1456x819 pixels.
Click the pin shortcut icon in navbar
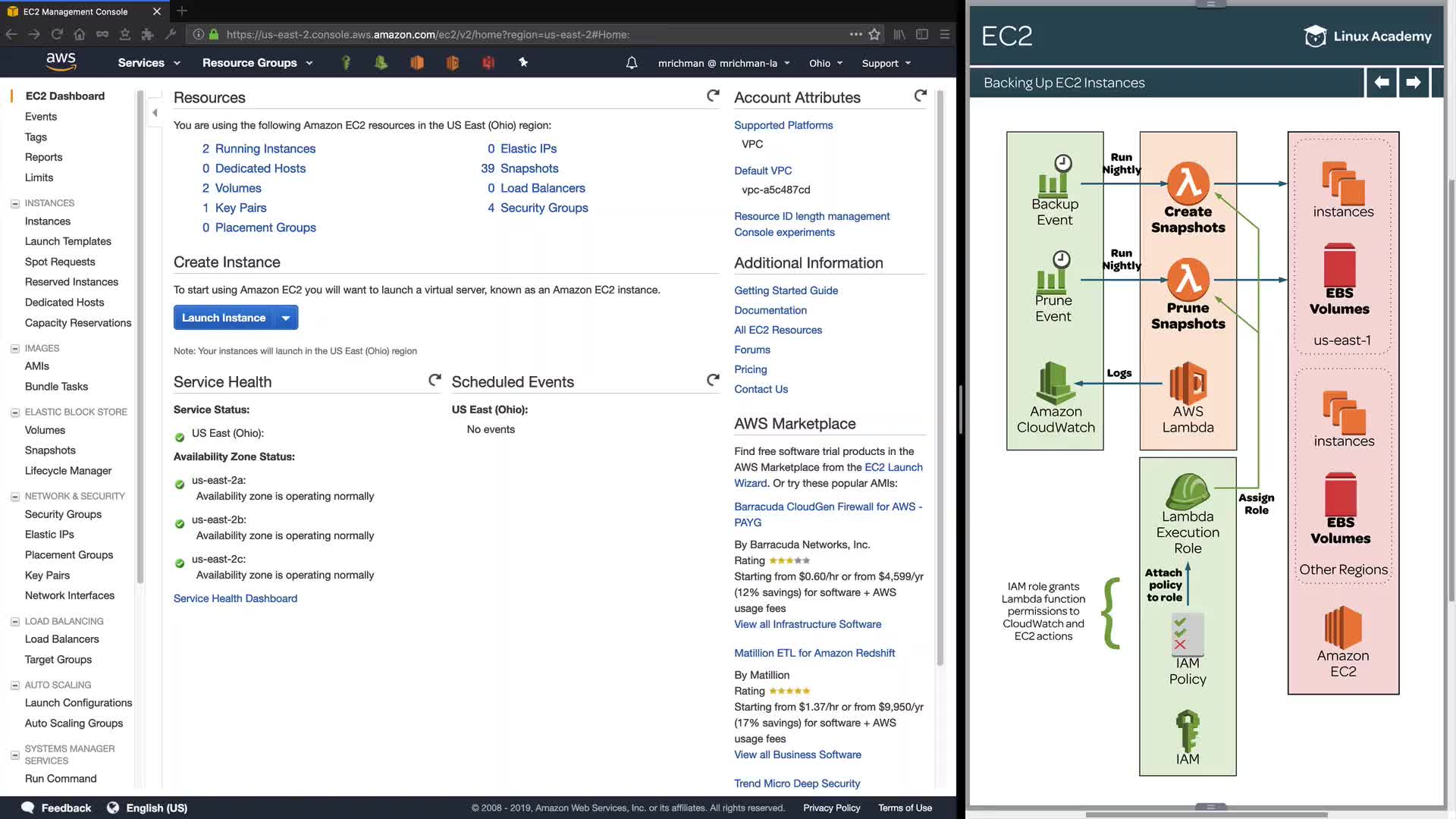point(523,63)
